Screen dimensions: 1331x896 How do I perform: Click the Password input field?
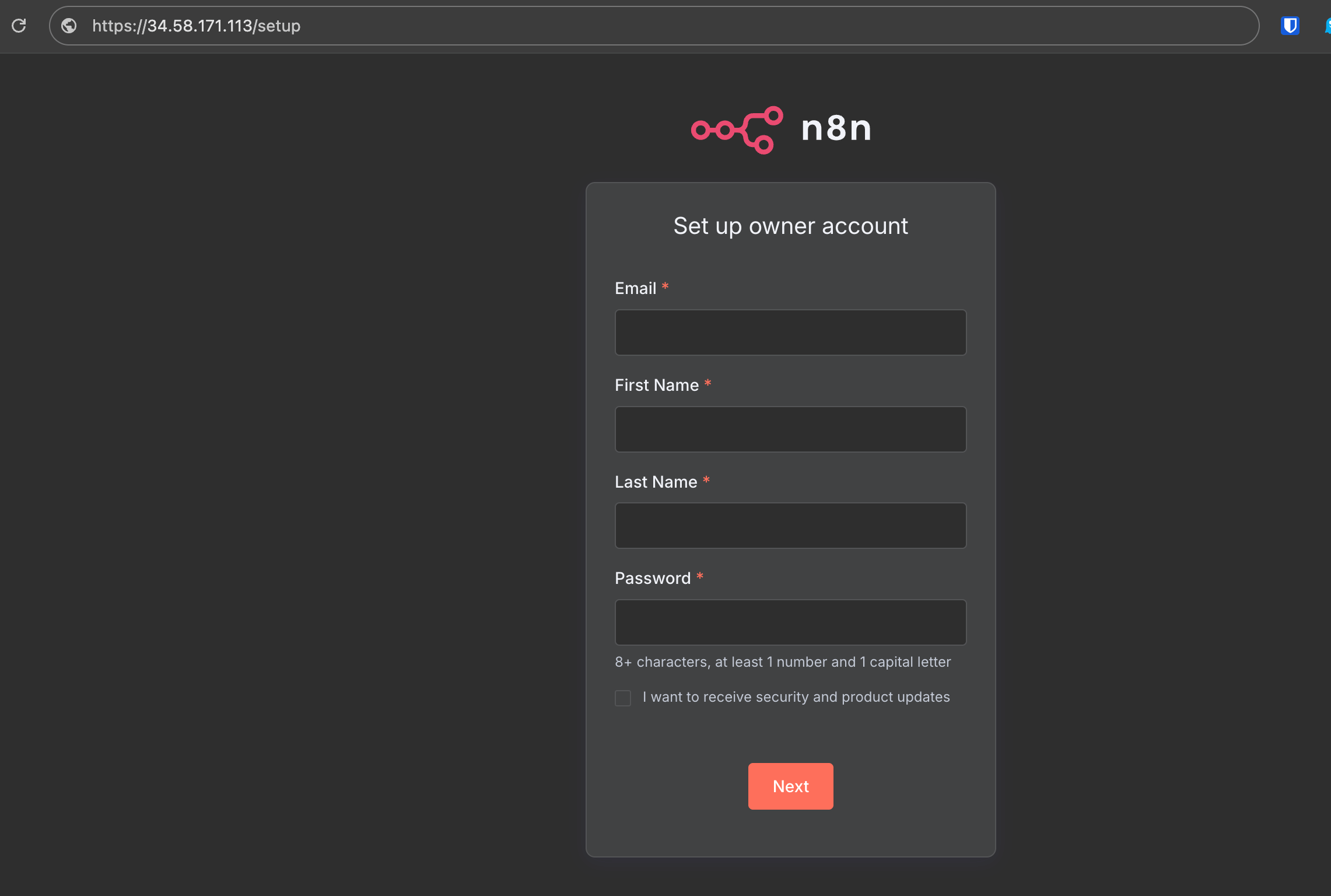pyautogui.click(x=790, y=622)
